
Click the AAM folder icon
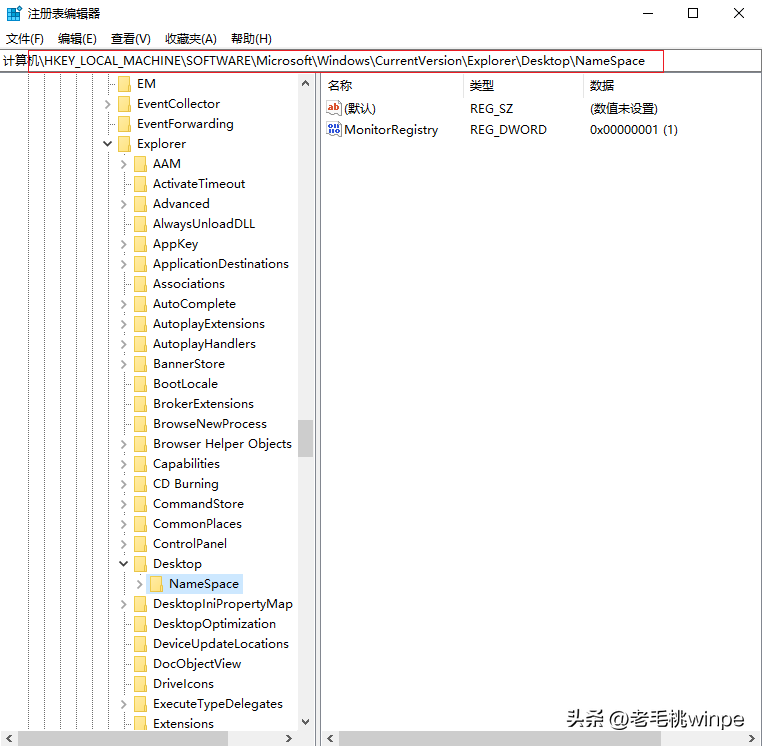click(x=140, y=164)
